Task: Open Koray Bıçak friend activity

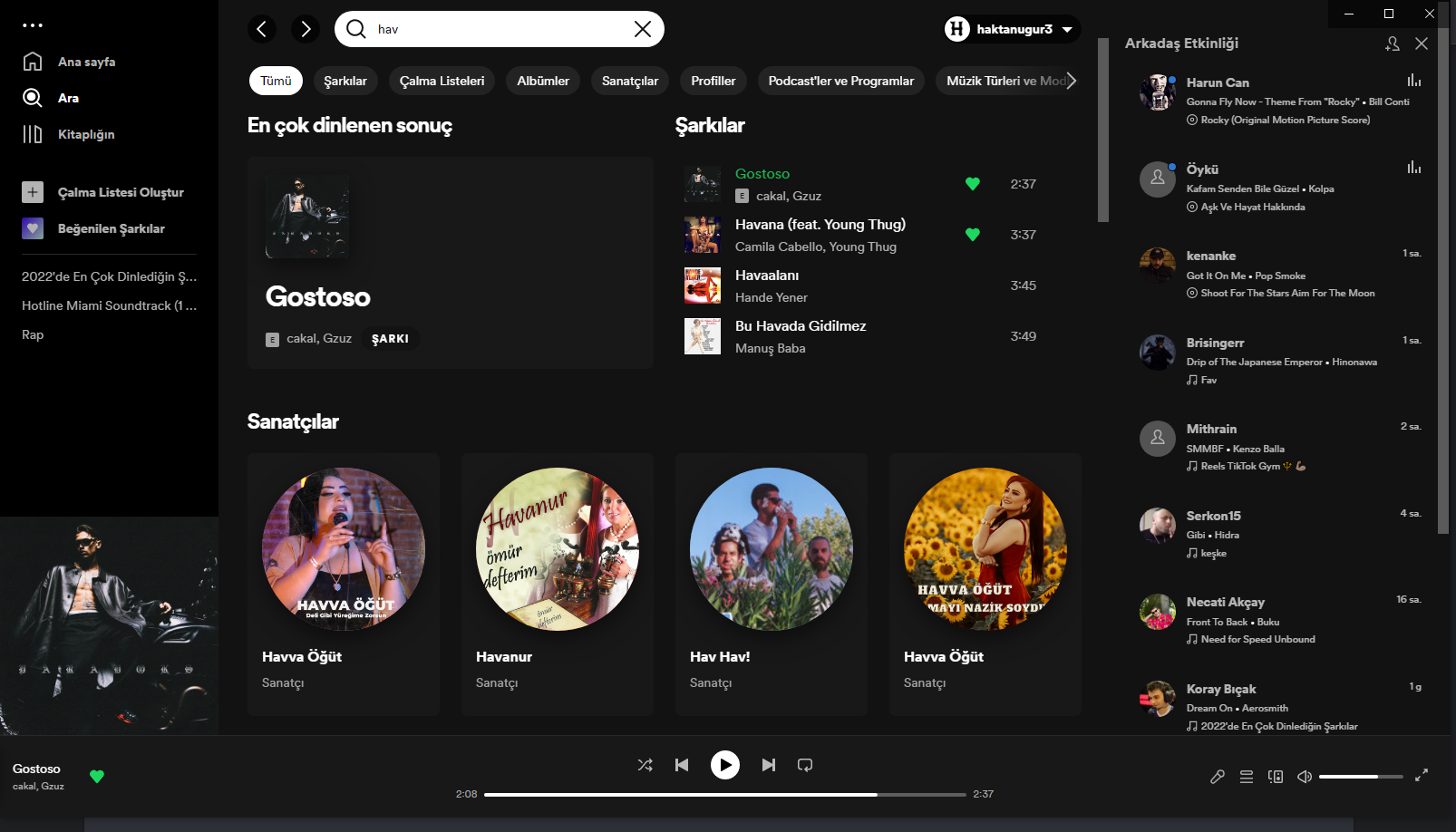Action: click(x=1279, y=707)
